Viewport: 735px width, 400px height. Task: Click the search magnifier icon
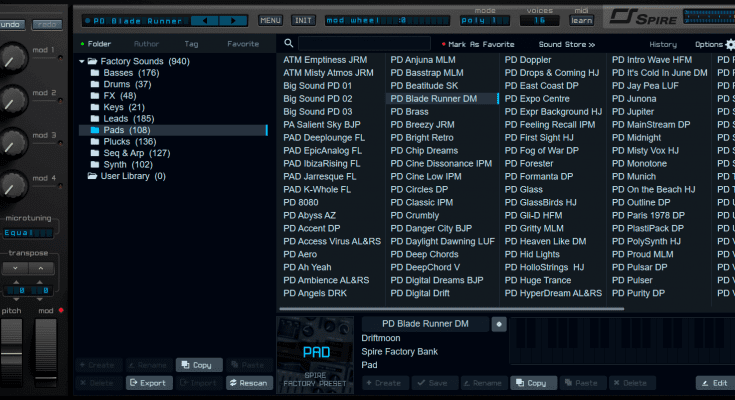point(289,44)
